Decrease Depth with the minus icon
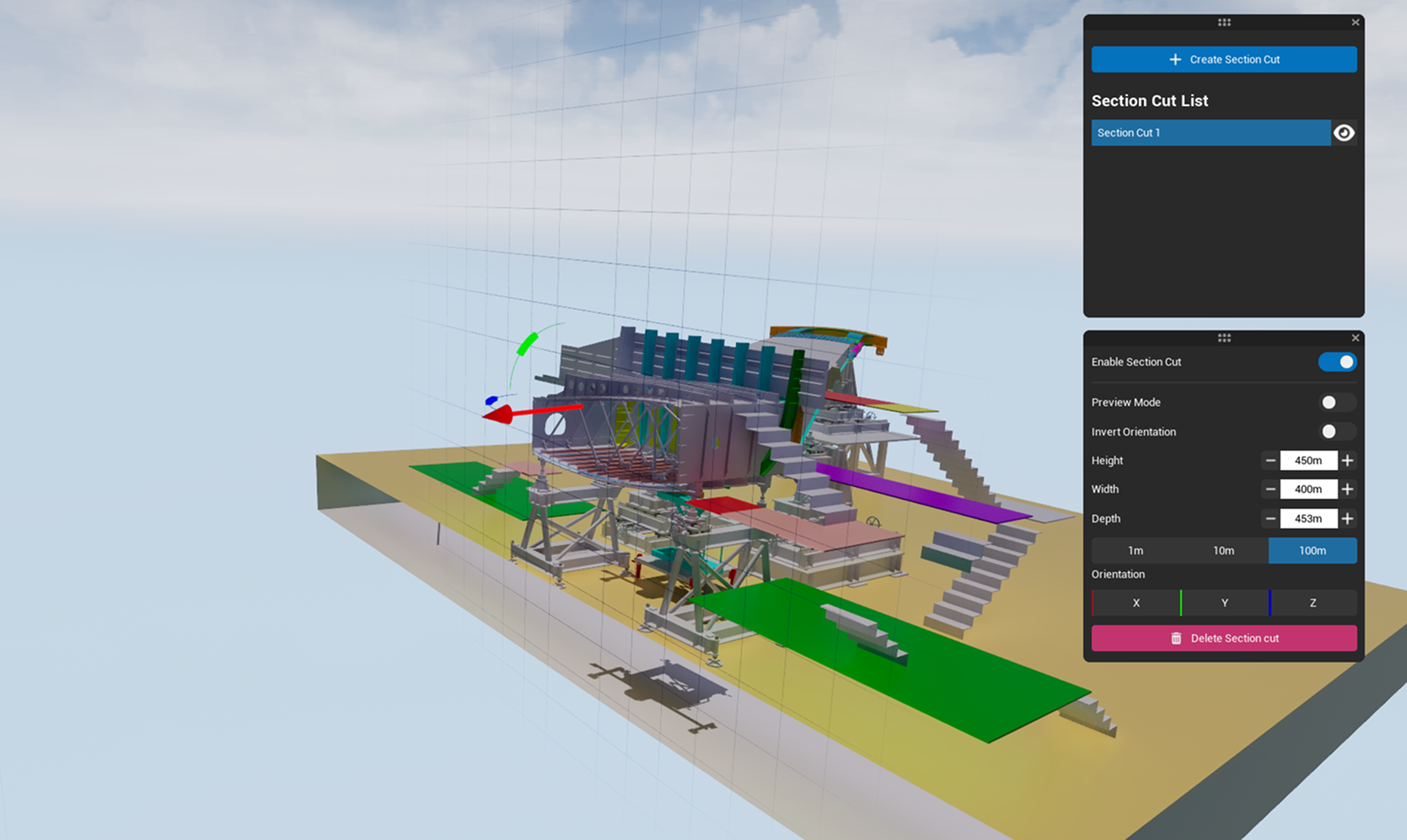 1270,519
